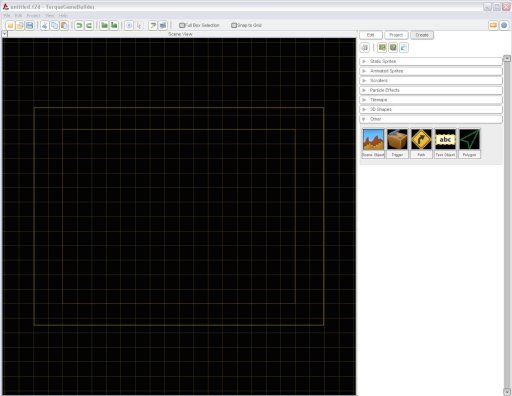The height and width of the screenshot is (396, 512).
Task: Click the panel scrollbar down arrow
Action: point(507,391)
